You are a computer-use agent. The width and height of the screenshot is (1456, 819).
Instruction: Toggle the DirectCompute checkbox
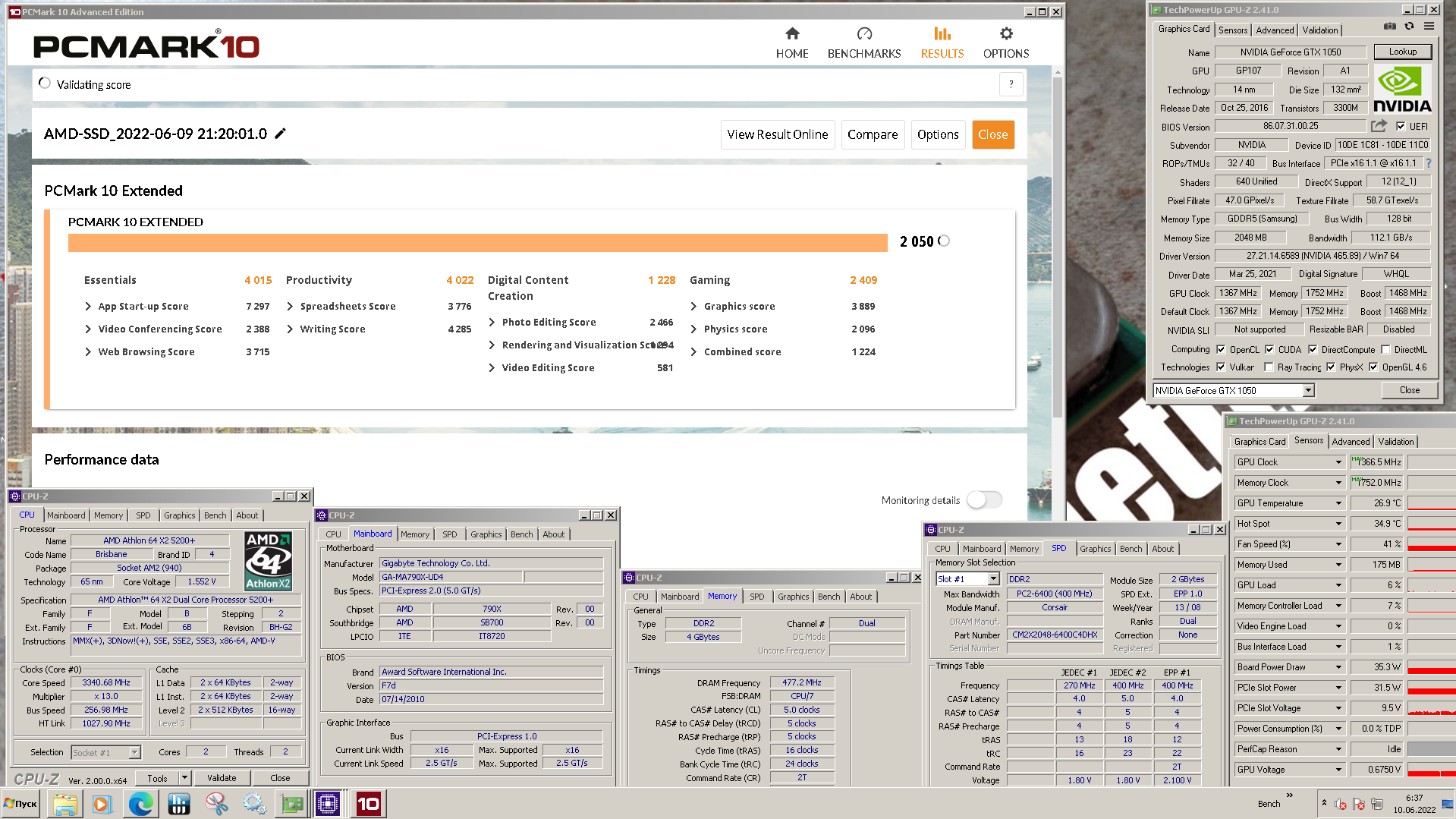[1313, 349]
